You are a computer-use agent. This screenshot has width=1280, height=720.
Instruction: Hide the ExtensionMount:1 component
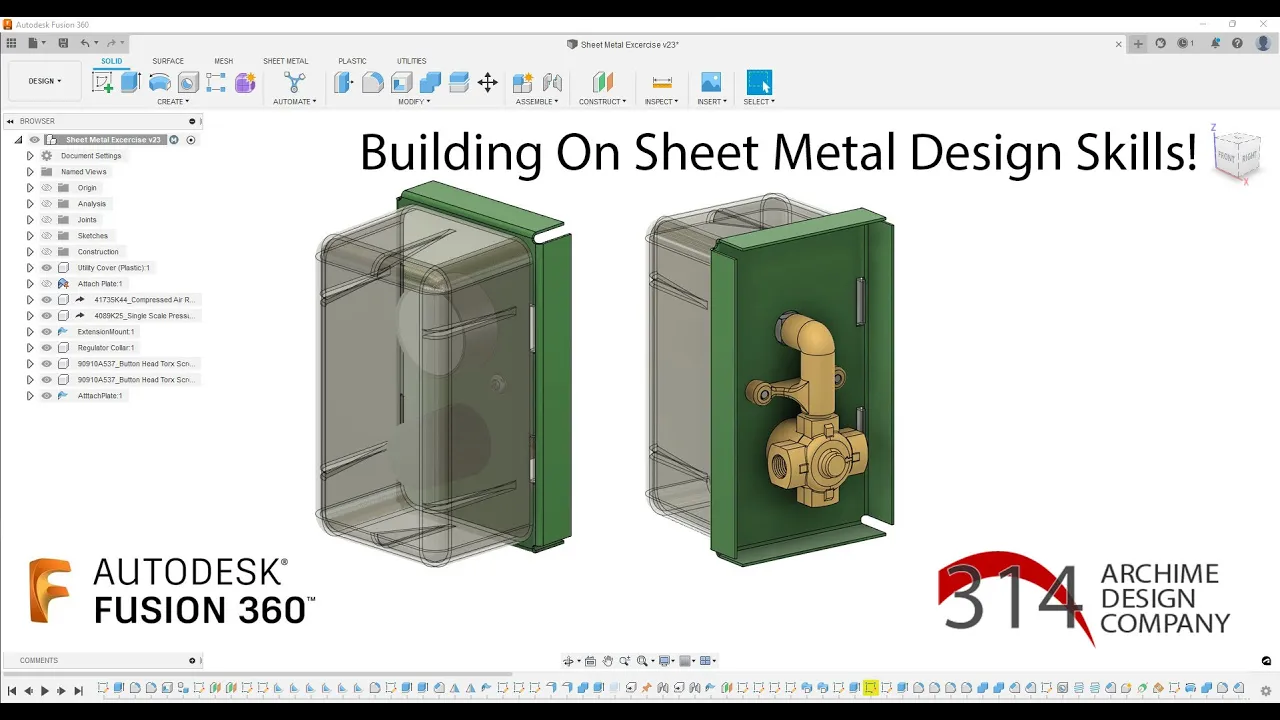pyautogui.click(x=46, y=332)
